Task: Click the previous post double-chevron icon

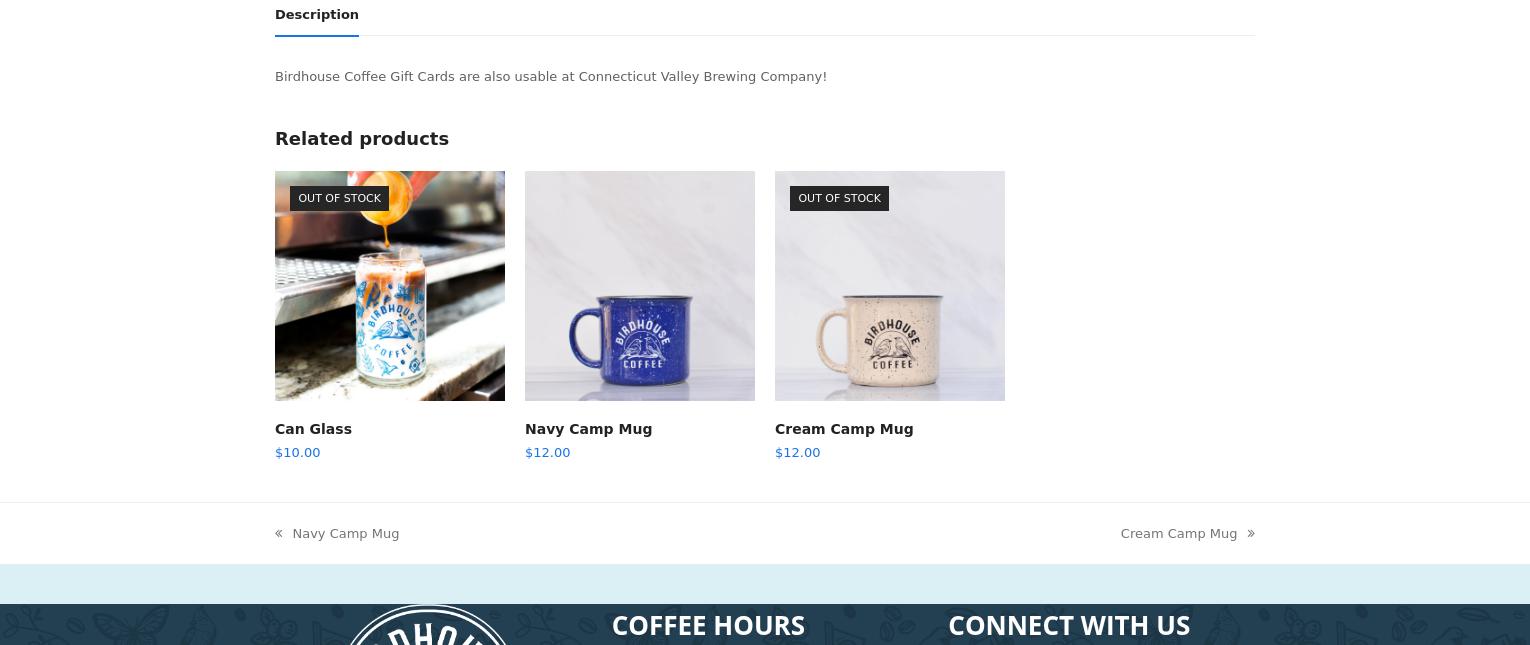Action: click(279, 534)
